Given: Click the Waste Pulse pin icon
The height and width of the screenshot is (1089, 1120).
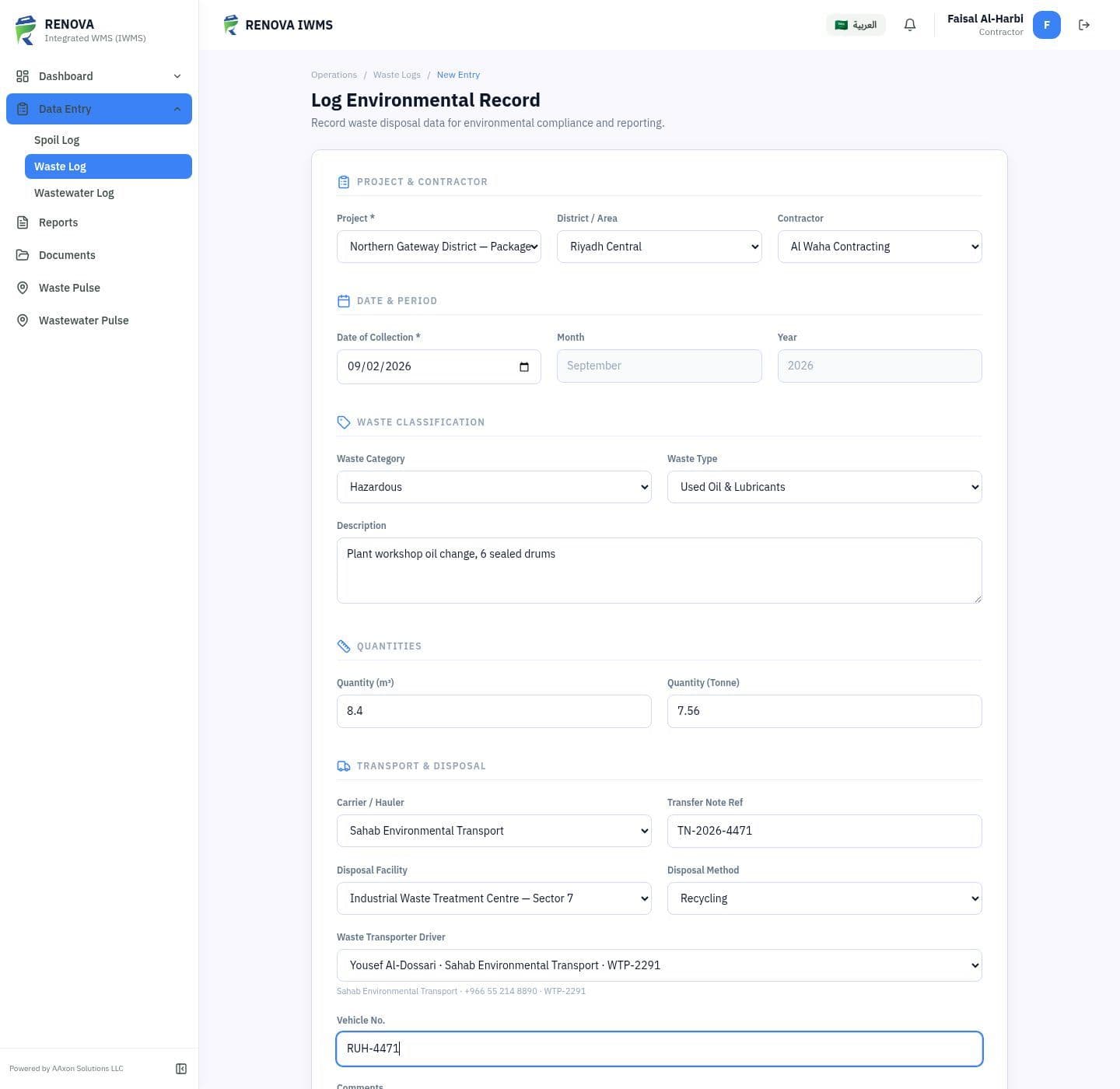Looking at the screenshot, I should 23,288.
